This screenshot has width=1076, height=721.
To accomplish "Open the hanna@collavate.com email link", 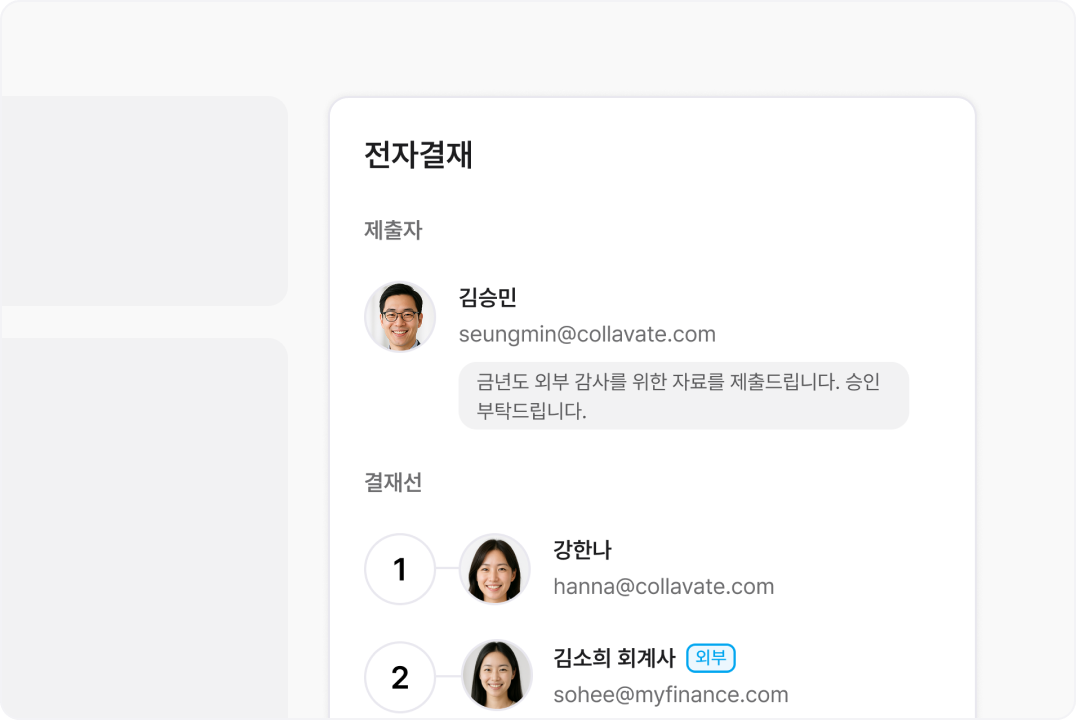I will [664, 587].
